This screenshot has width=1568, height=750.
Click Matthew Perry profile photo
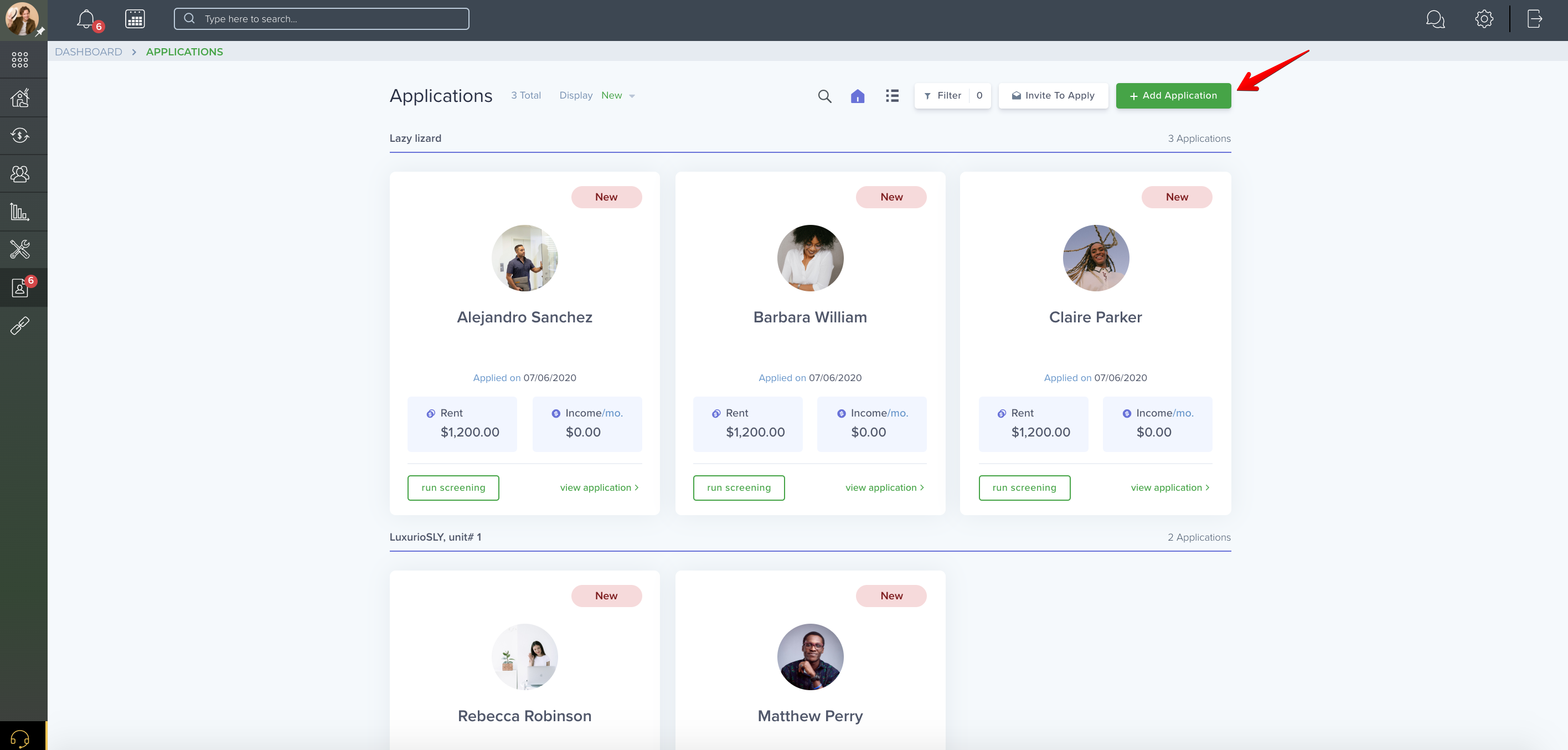[x=810, y=657]
